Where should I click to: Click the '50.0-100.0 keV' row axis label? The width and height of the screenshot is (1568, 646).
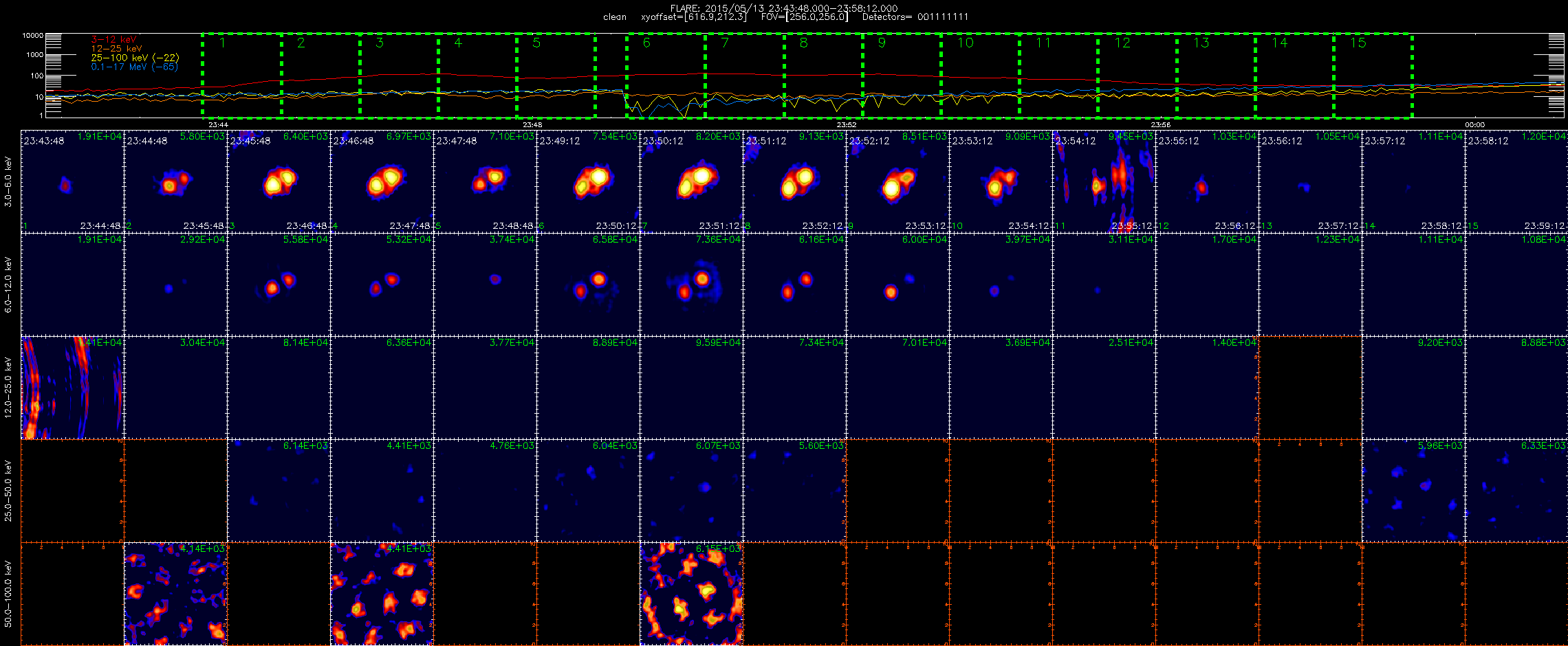tap(8, 594)
